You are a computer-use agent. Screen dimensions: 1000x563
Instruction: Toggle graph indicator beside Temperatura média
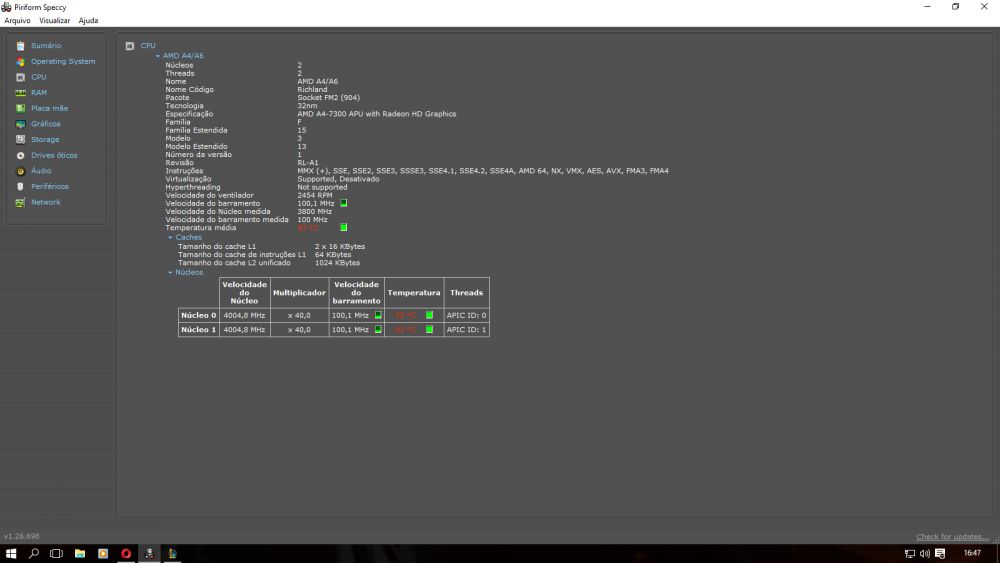[343, 227]
